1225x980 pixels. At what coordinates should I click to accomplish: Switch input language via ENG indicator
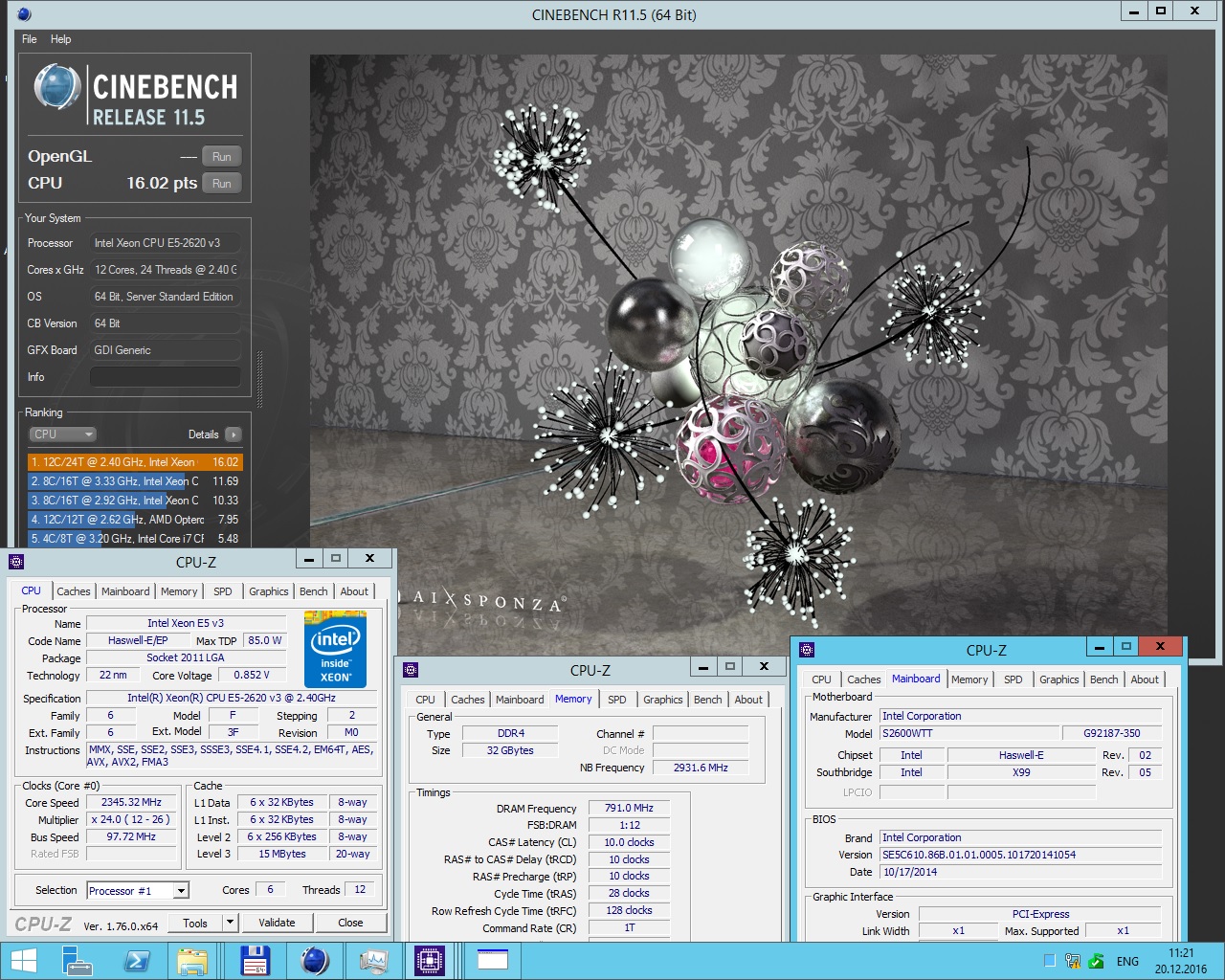pyautogui.click(x=1128, y=961)
